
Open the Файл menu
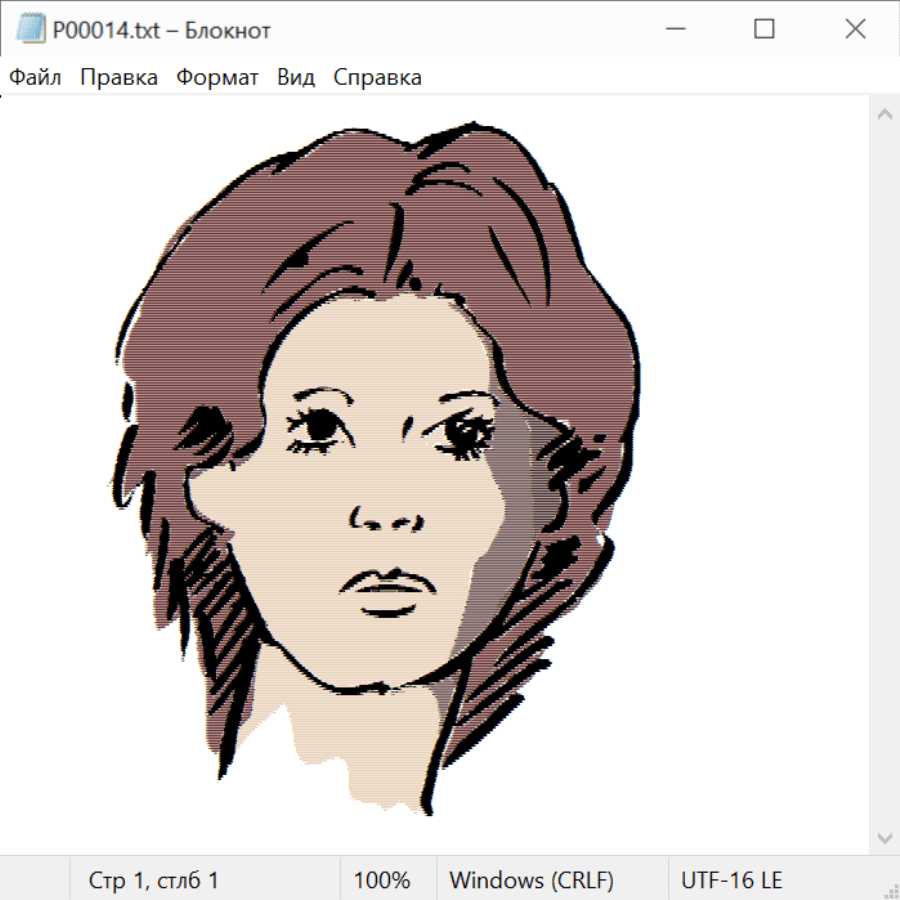(35, 77)
